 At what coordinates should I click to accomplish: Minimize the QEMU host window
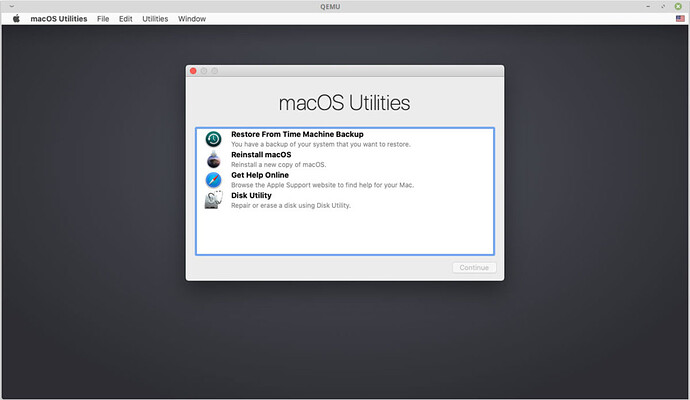click(647, 6)
